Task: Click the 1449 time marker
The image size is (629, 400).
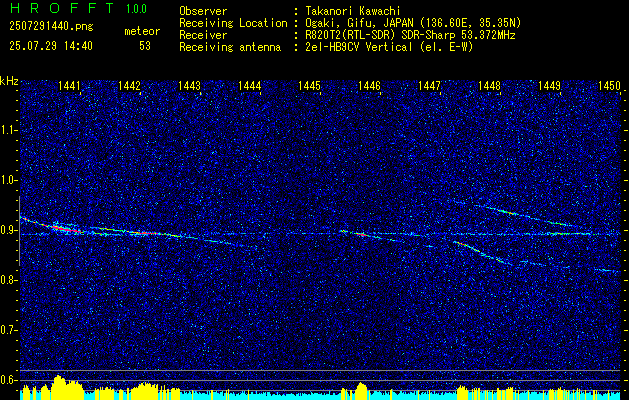Action: click(x=549, y=86)
